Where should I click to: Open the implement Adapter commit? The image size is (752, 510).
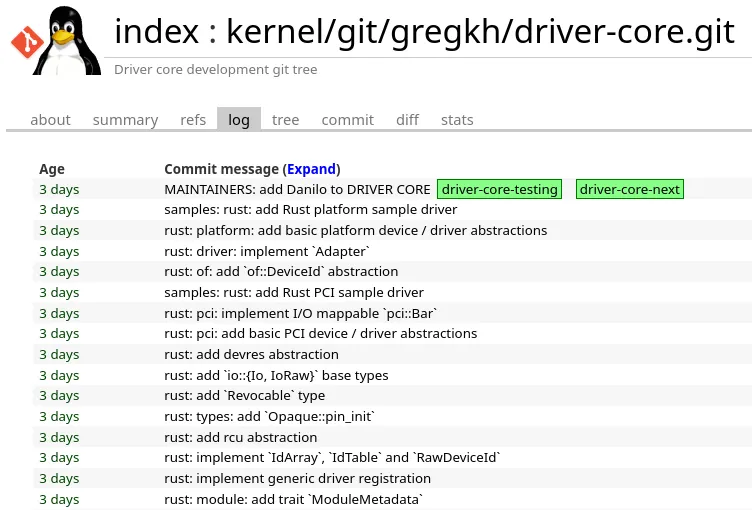[x=267, y=251]
